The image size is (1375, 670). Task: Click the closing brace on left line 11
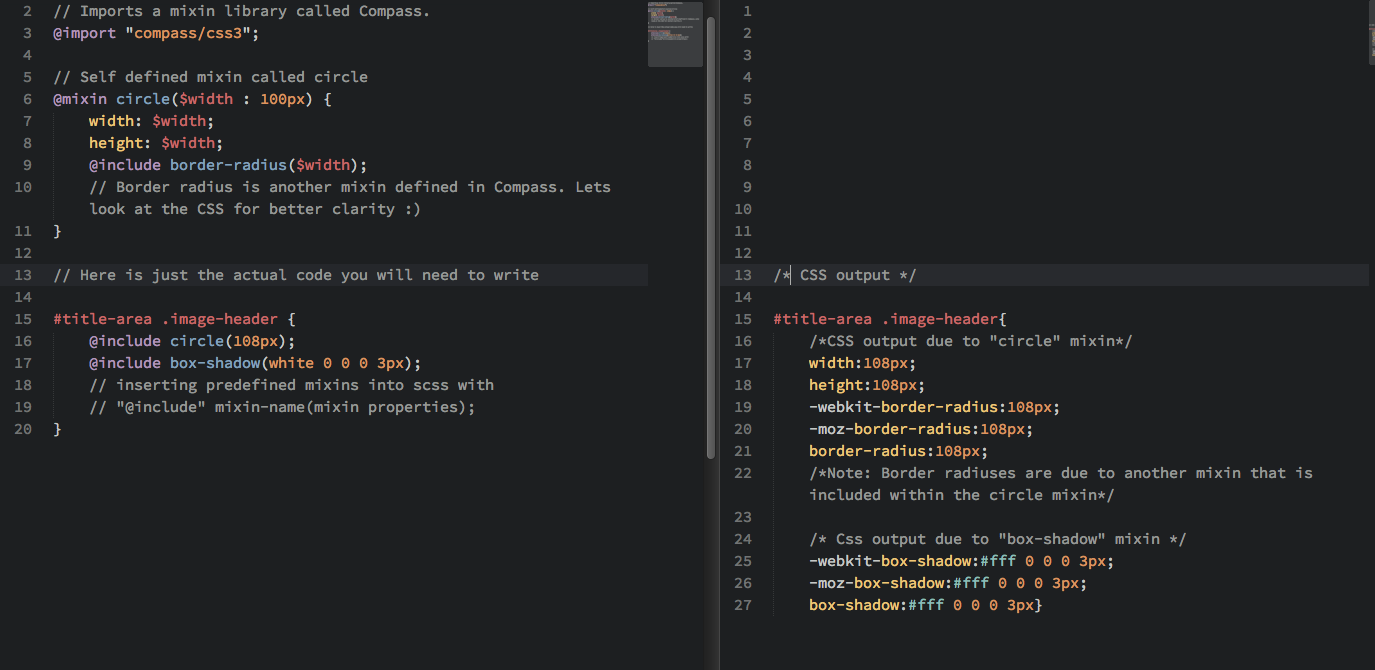pyautogui.click(x=57, y=231)
